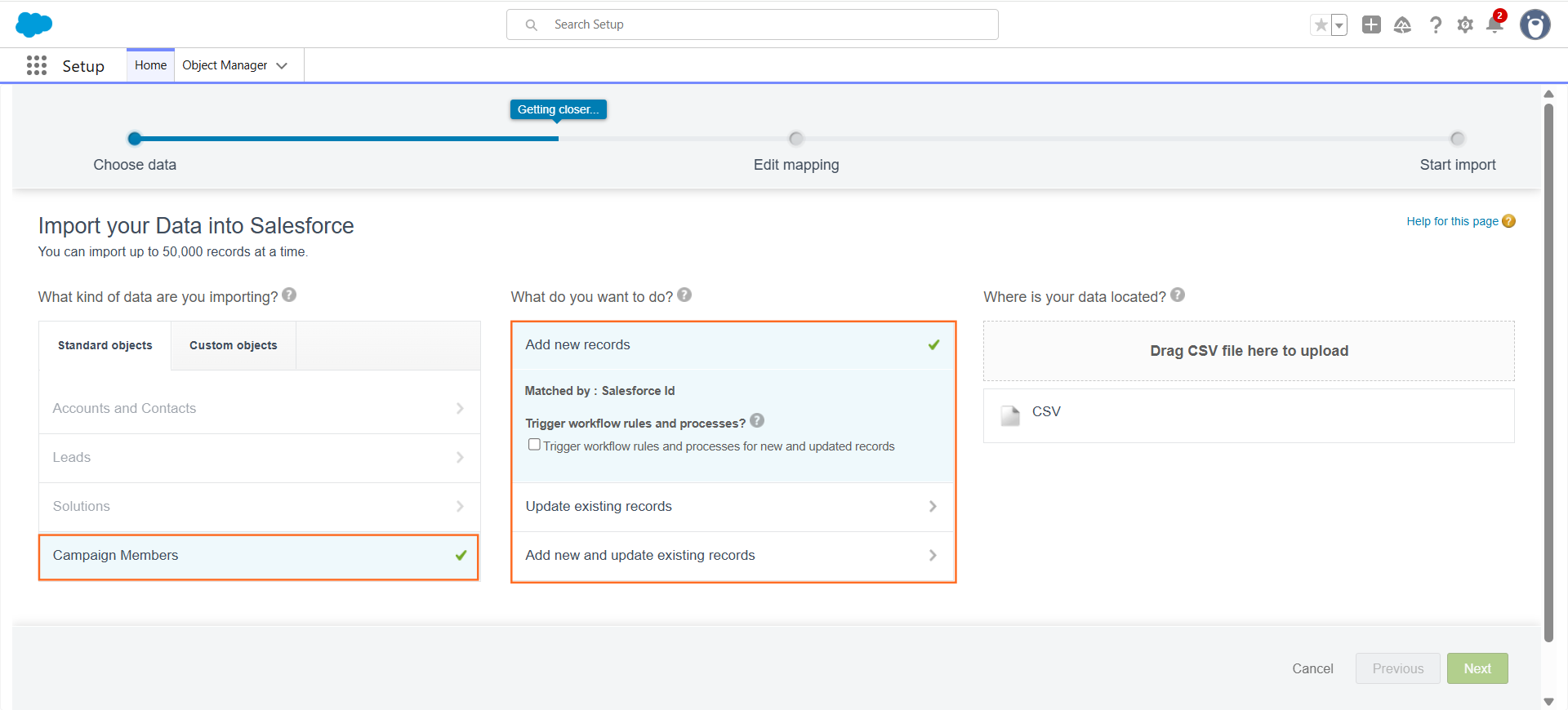This screenshot has width=1568, height=710.
Task: Click the Cancel link
Action: pyautogui.click(x=1312, y=668)
